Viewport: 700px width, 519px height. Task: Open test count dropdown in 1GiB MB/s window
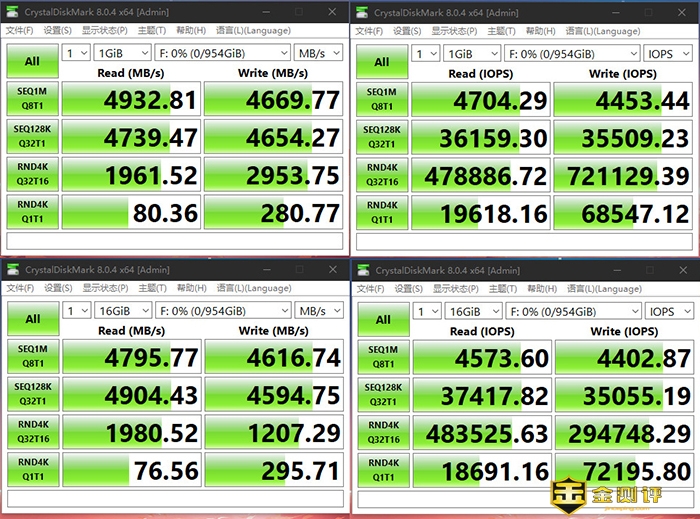[76, 53]
